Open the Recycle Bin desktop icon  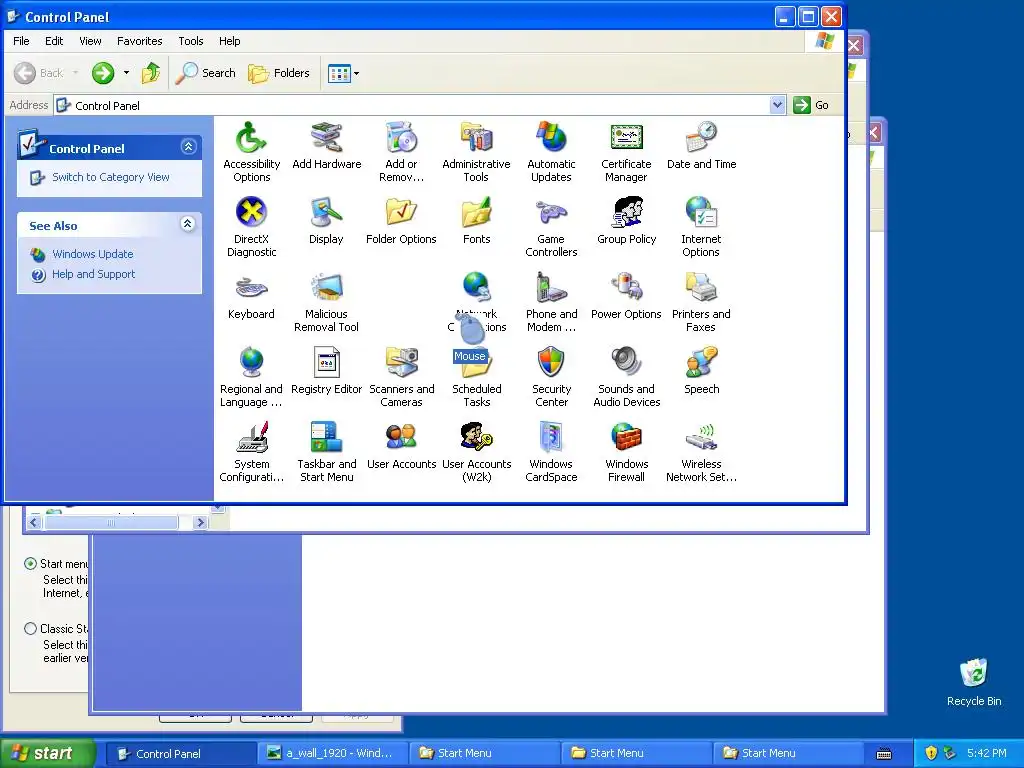(974, 682)
